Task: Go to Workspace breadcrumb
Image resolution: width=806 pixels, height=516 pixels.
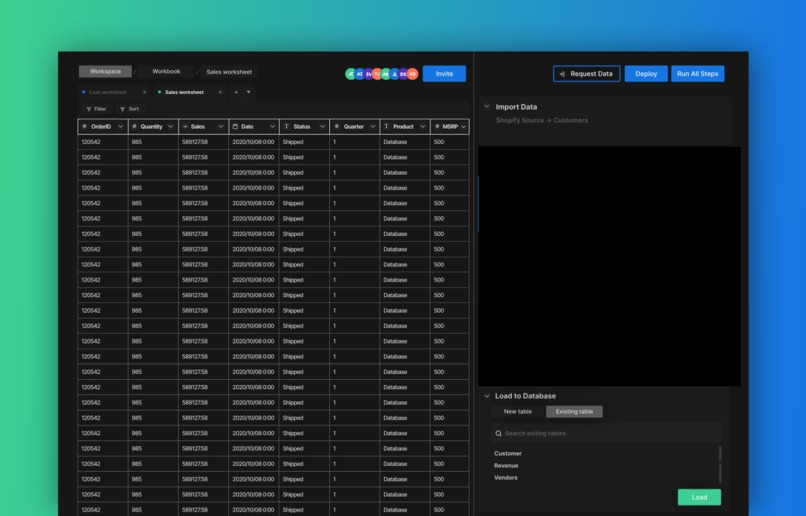Action: click(x=105, y=71)
